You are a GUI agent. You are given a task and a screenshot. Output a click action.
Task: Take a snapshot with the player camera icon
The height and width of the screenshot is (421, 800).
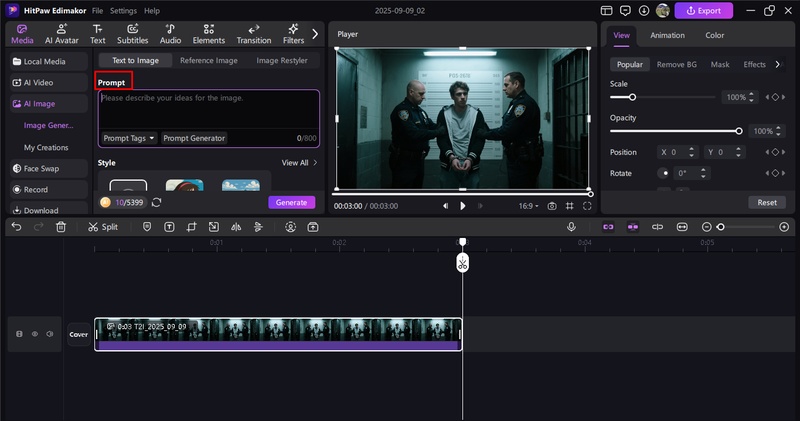coord(552,206)
